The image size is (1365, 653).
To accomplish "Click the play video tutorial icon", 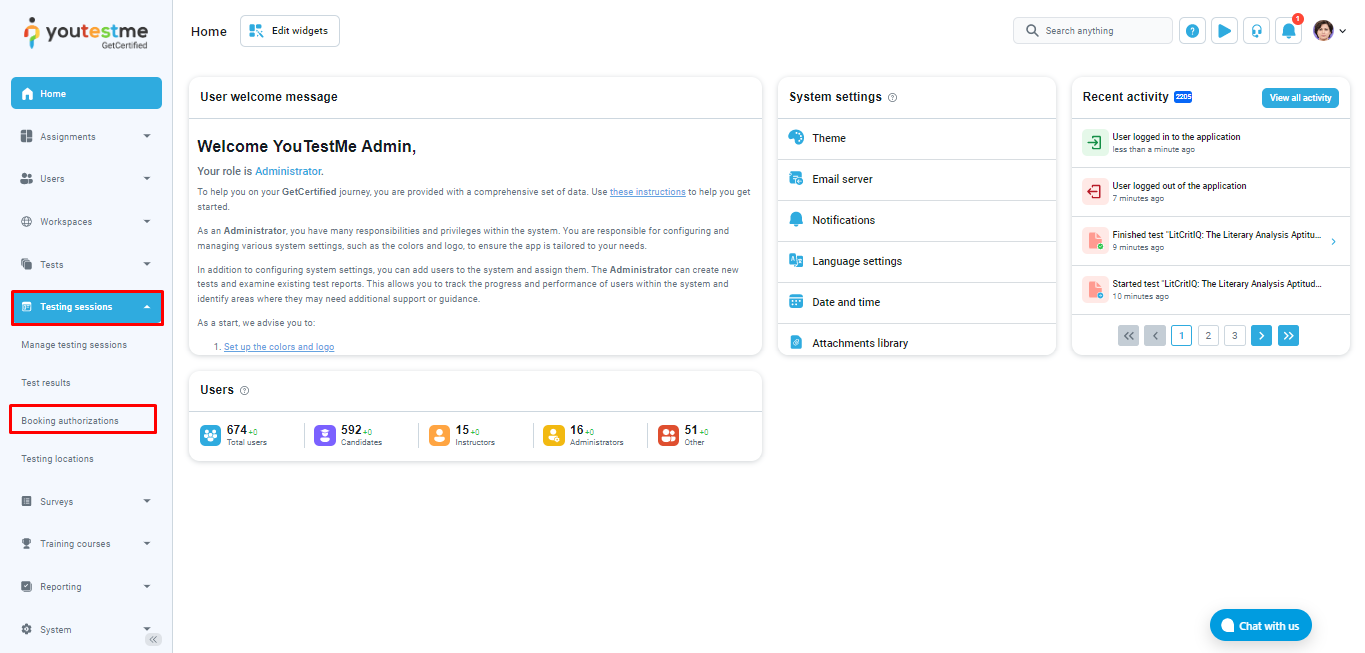I will pyautogui.click(x=1224, y=31).
